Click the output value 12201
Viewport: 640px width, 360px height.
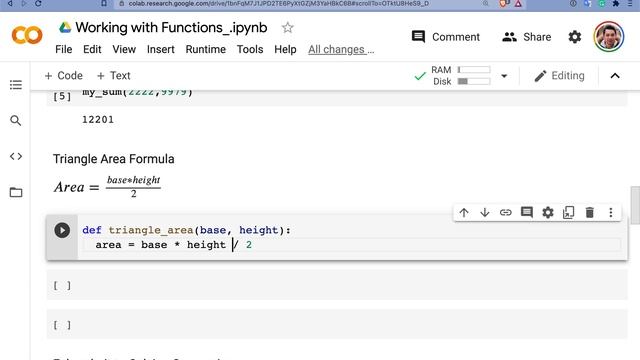pos(98,120)
